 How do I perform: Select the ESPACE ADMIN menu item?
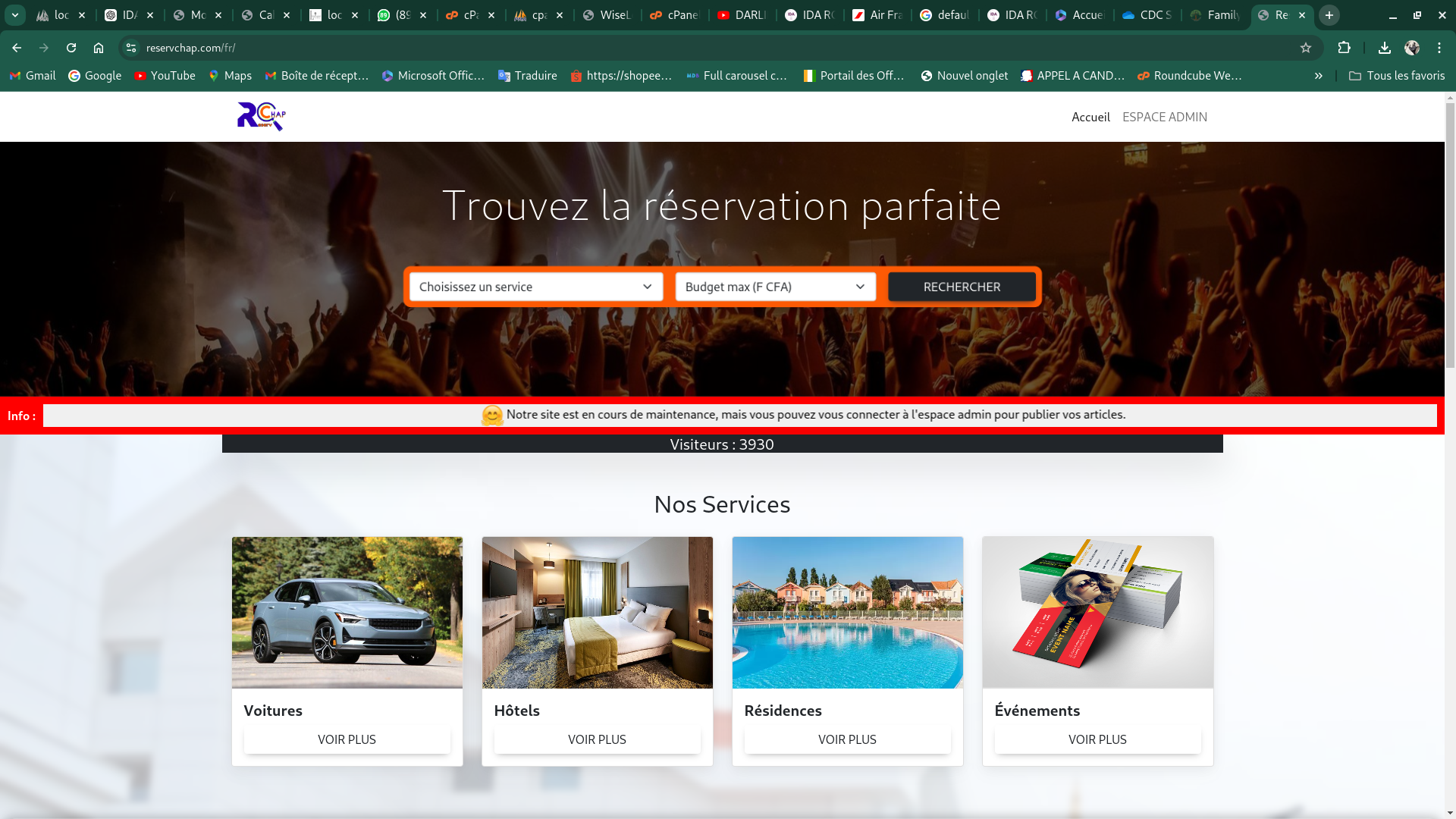(x=1165, y=117)
